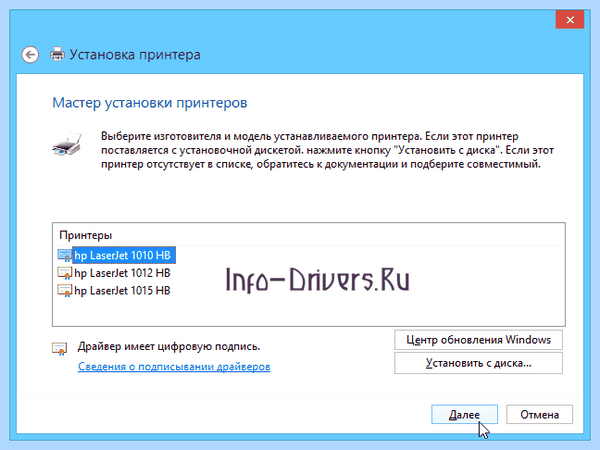The image size is (600, 450).
Task: Select hp LaserJet 1010 HB in list
Action: coord(122,255)
